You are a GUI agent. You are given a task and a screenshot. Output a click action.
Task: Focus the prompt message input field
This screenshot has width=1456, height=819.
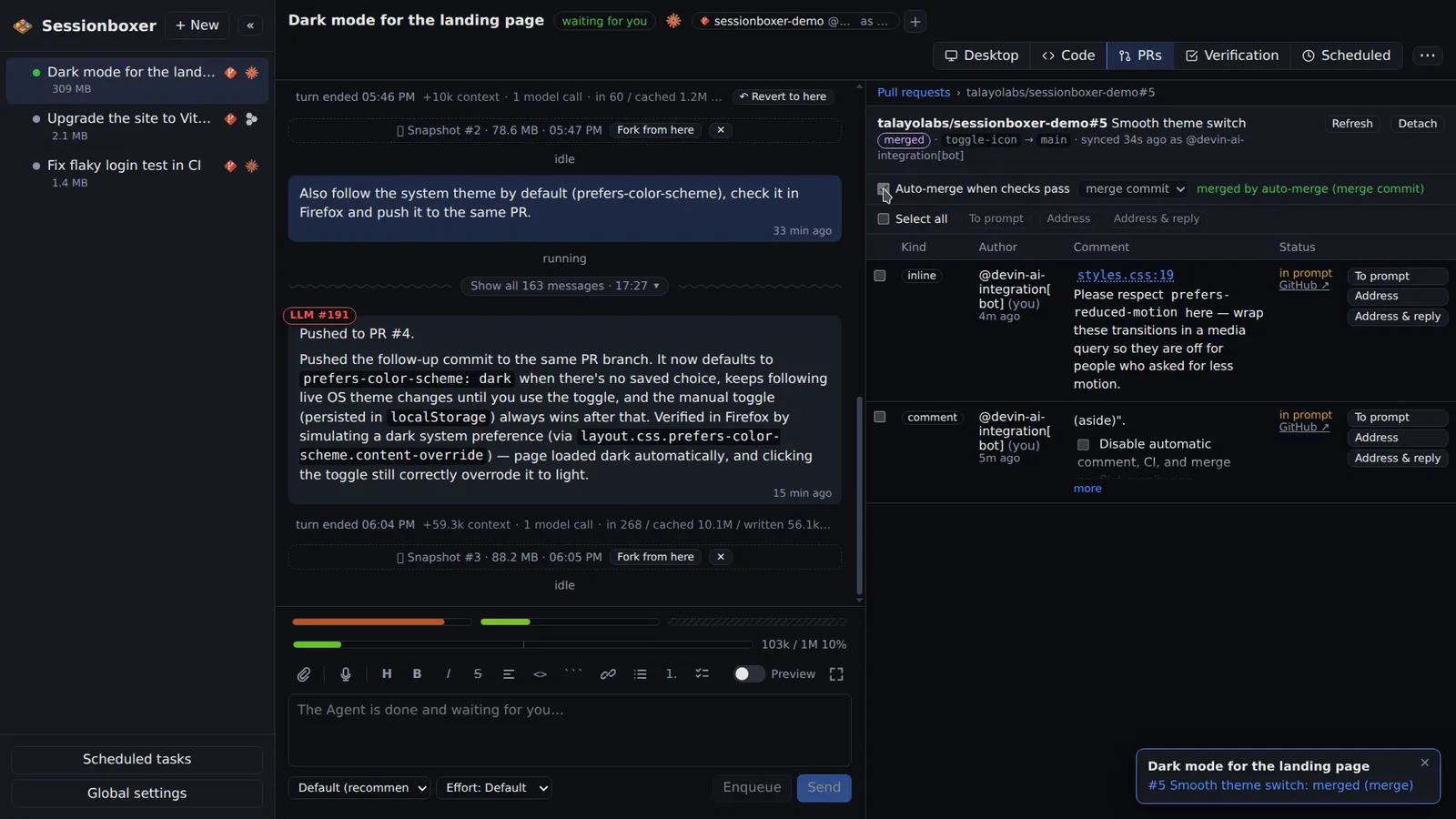pyautogui.click(x=570, y=731)
